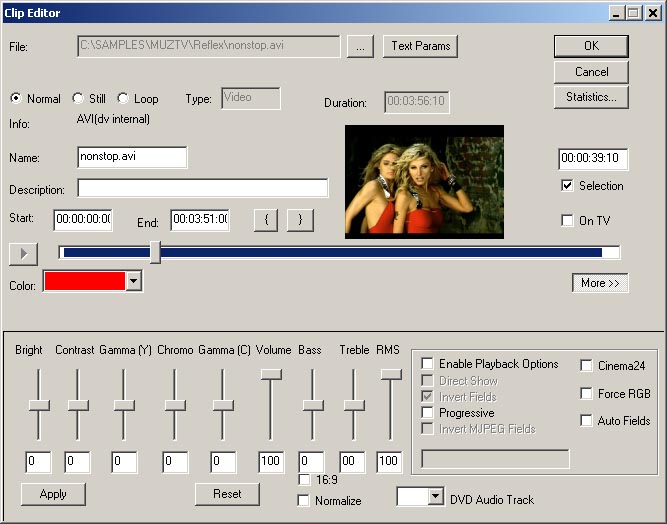Set mark-out with the } button
The width and height of the screenshot is (667, 524).
click(x=300, y=220)
